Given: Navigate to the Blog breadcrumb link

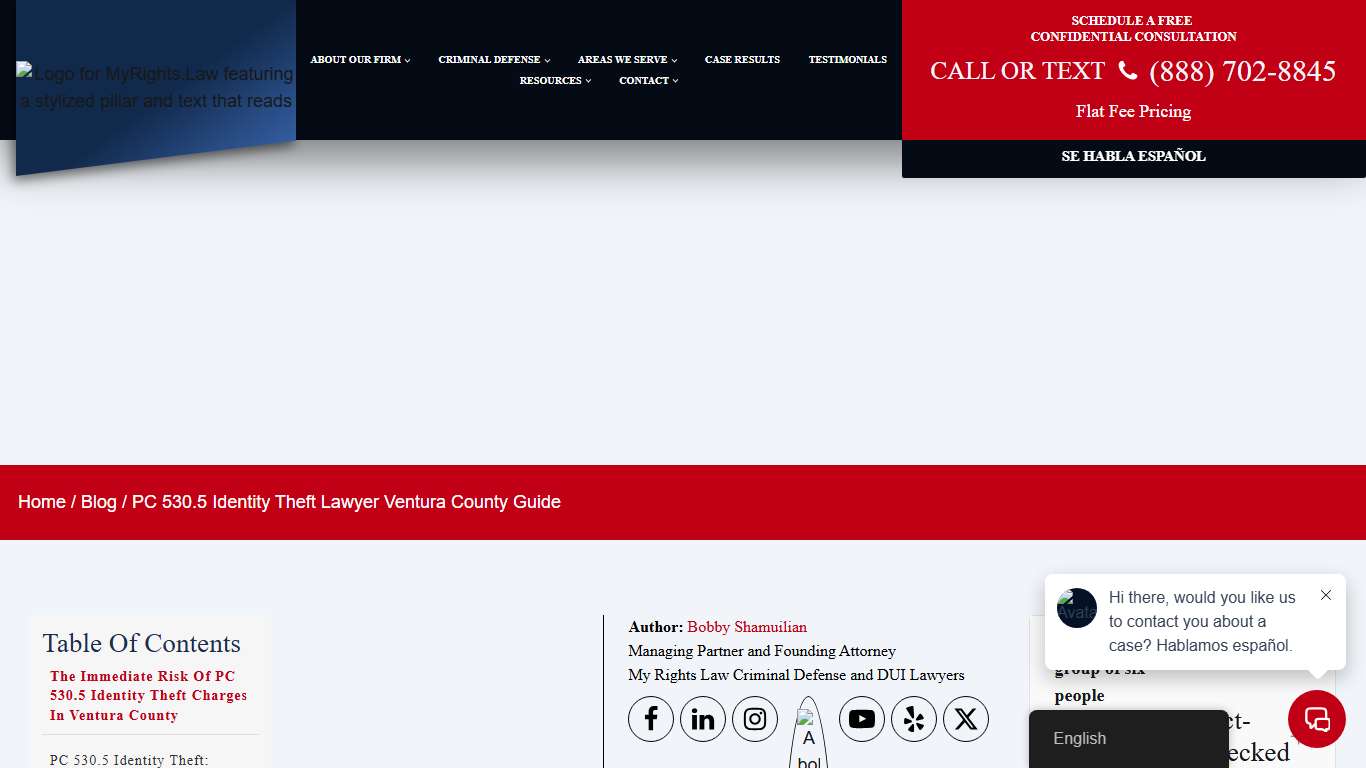Looking at the screenshot, I should click(x=98, y=501).
